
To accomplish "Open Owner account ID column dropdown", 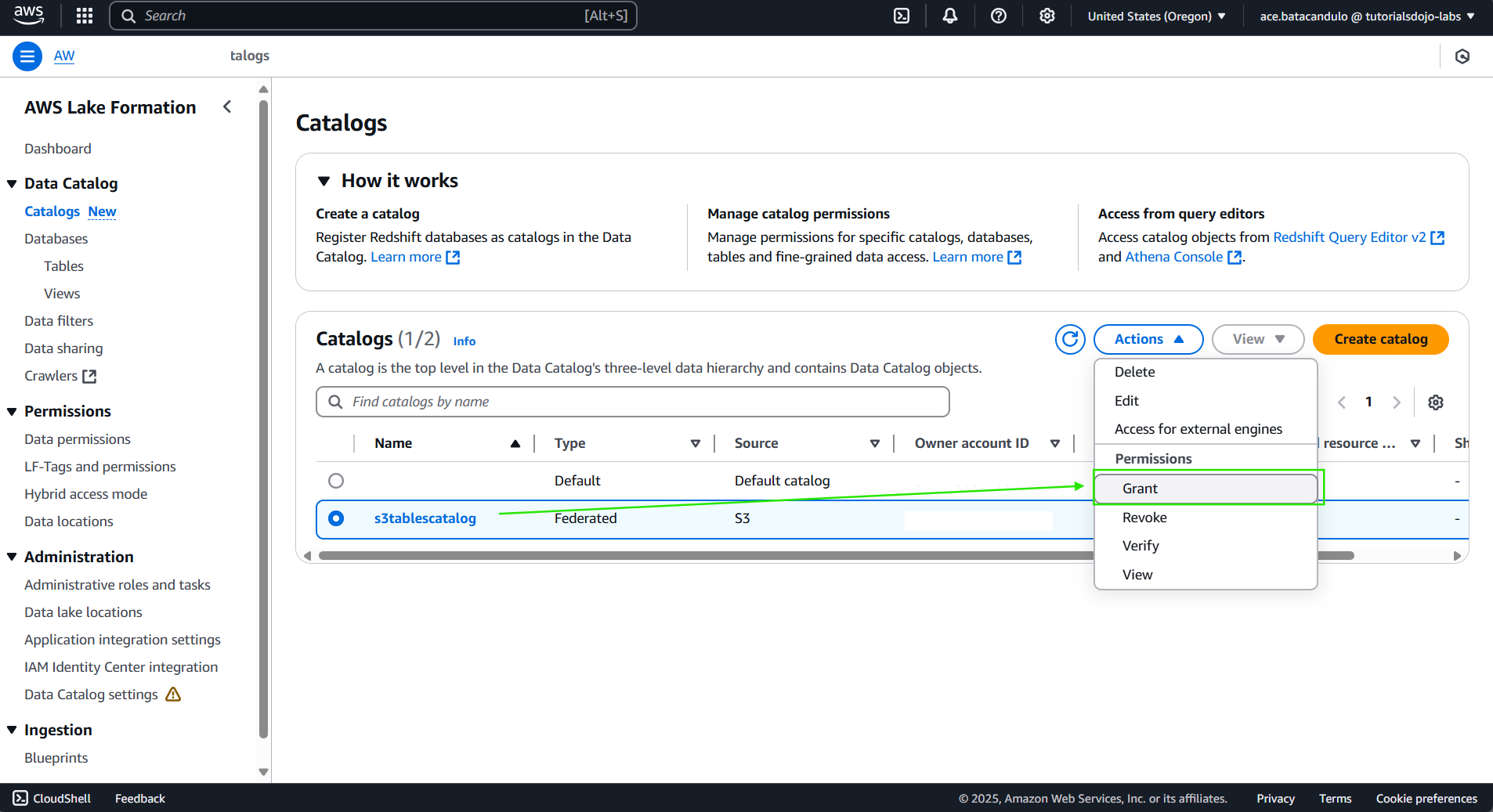I will pos(1055,444).
